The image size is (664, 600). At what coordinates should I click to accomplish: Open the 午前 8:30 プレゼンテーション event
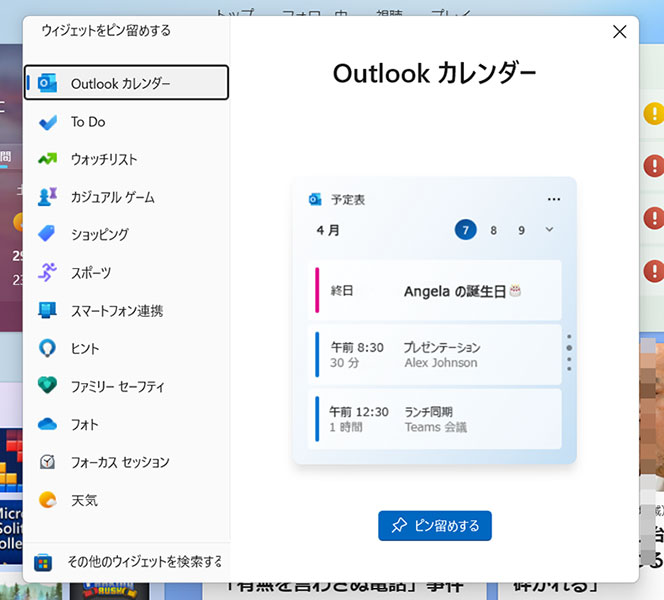tap(435, 355)
